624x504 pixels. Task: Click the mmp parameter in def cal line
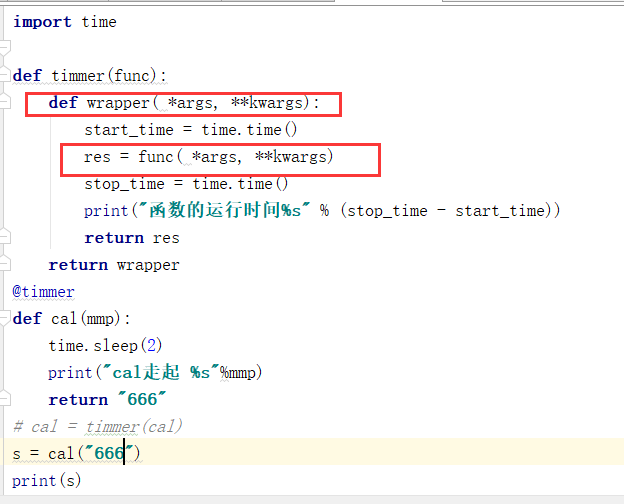click(x=100, y=319)
